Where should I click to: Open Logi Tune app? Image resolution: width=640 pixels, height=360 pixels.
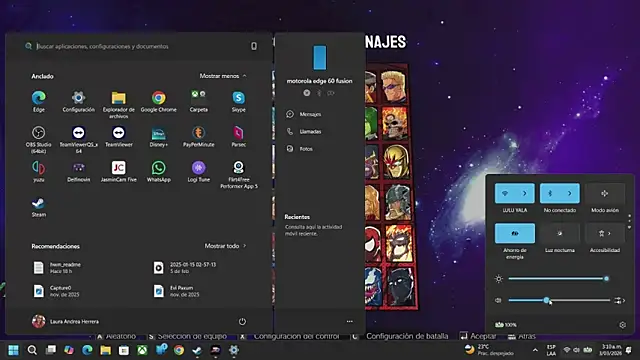pyautogui.click(x=199, y=171)
